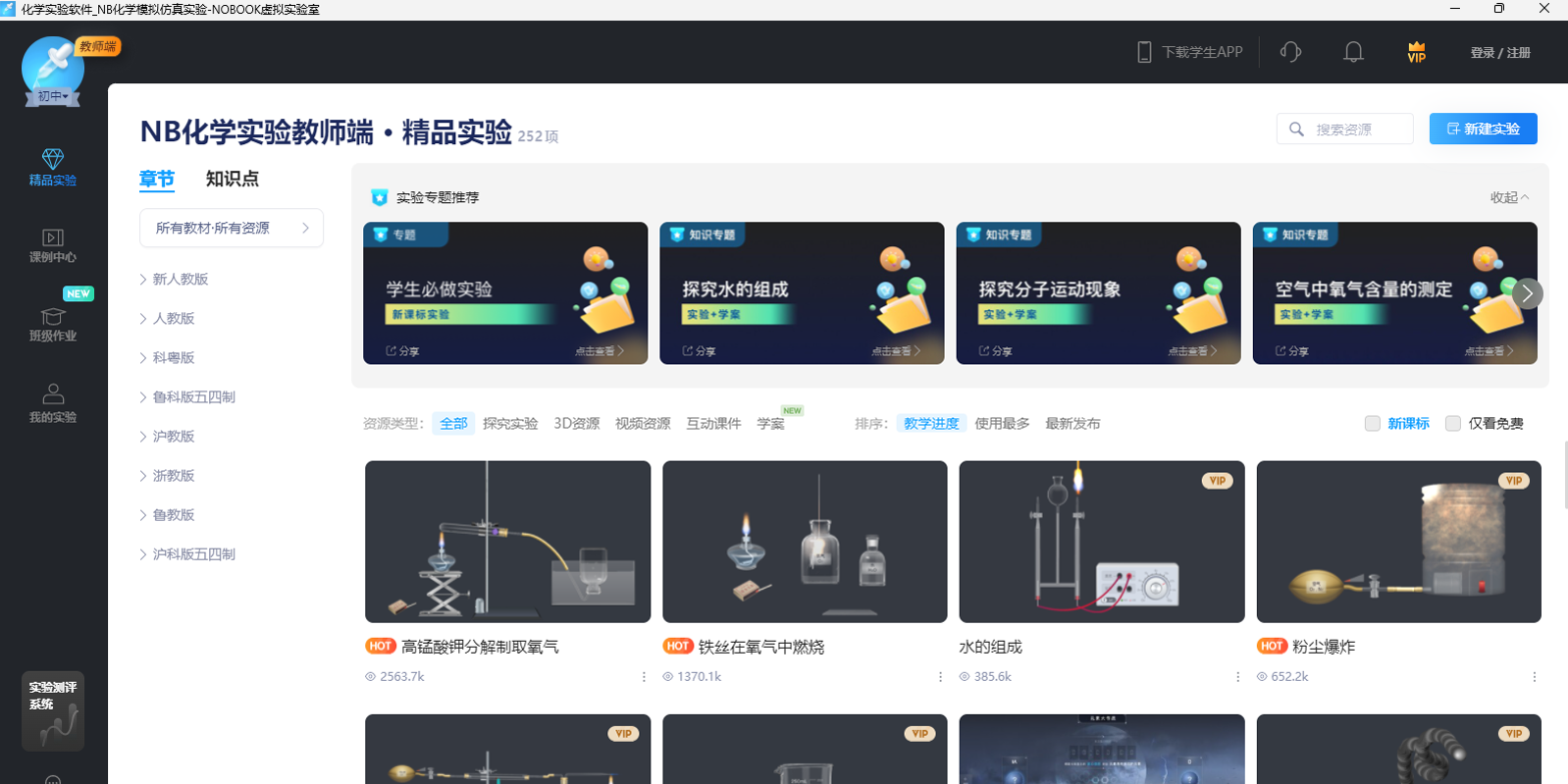Filter resources by 全部
1568x784 pixels.
pos(453,423)
